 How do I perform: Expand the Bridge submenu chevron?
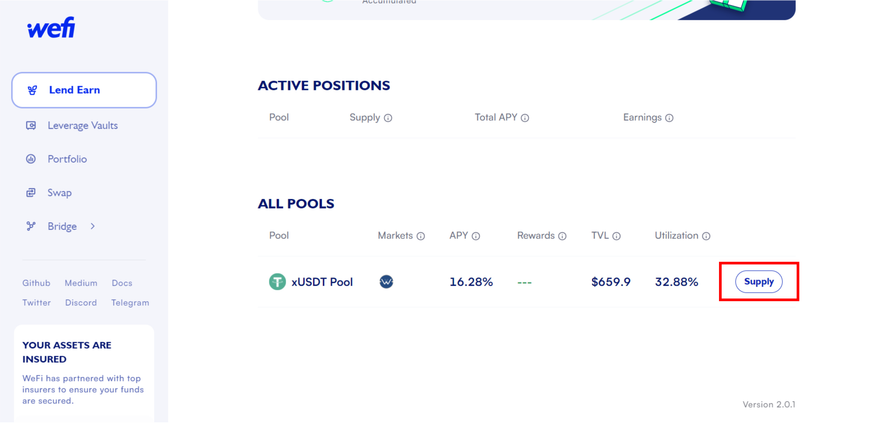tap(93, 227)
